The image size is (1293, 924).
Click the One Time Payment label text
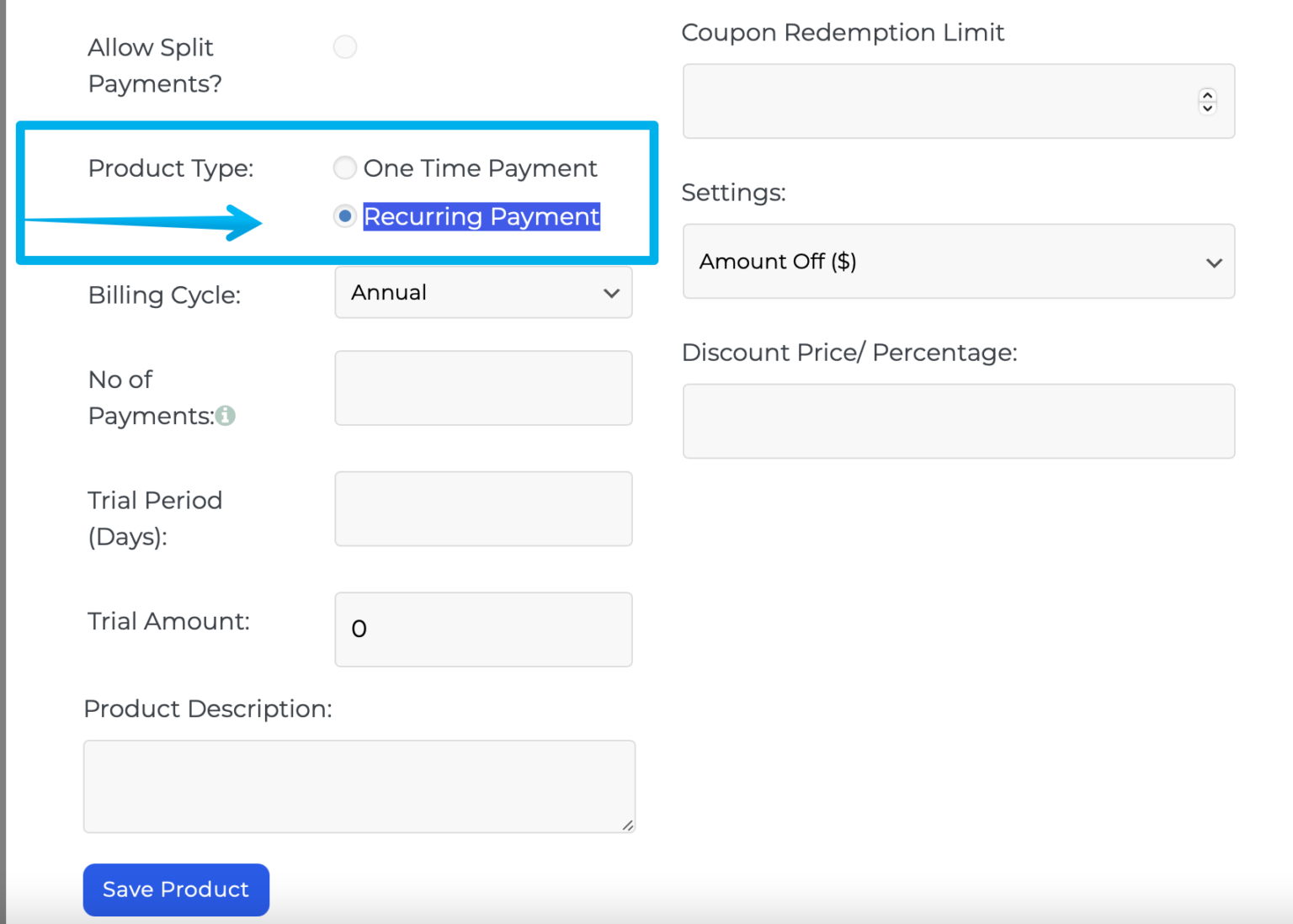click(x=480, y=167)
